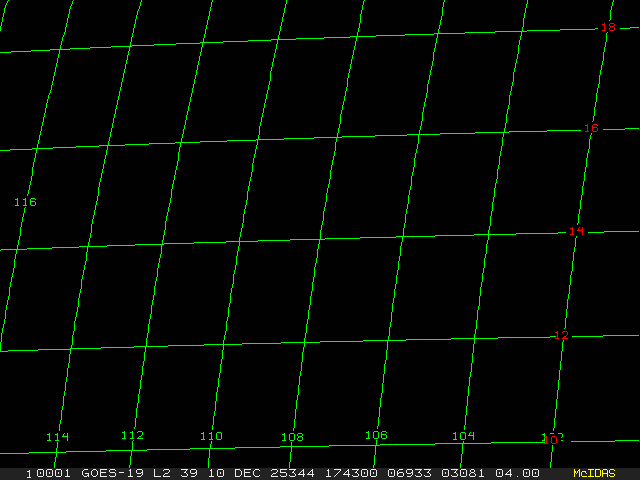Click the 106 longitude label
Image resolution: width=640 pixels, height=480 pixels.
click(x=376, y=435)
